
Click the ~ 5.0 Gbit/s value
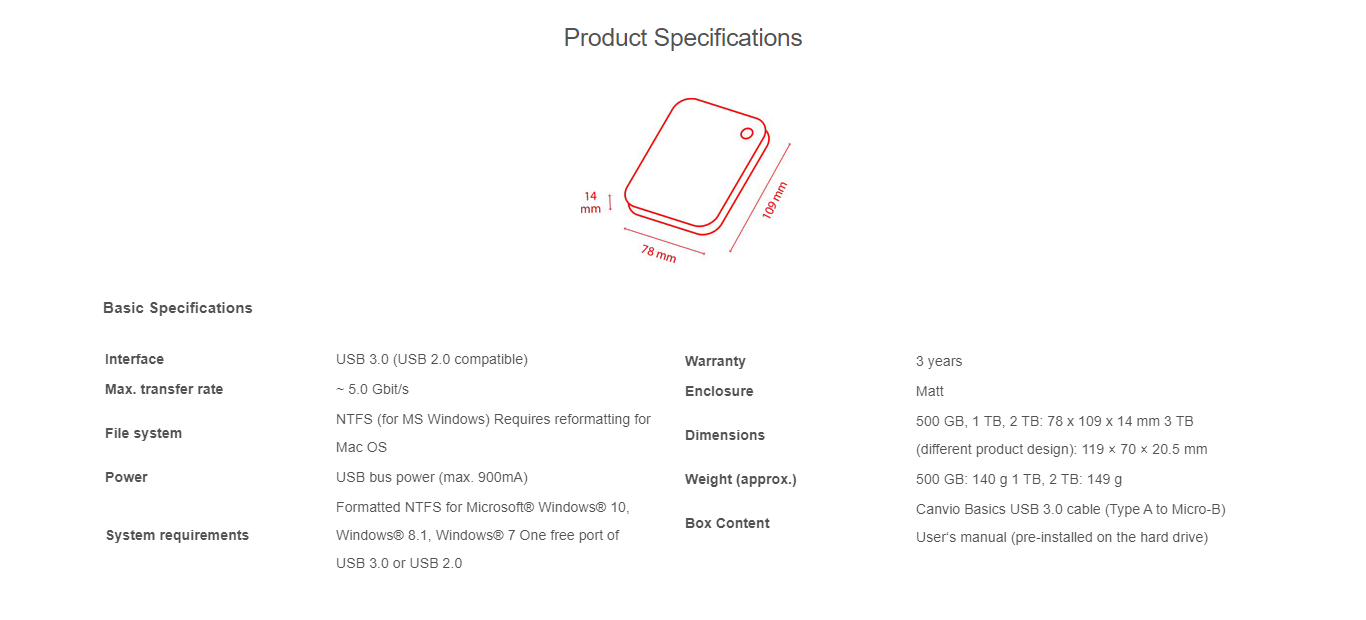372,389
